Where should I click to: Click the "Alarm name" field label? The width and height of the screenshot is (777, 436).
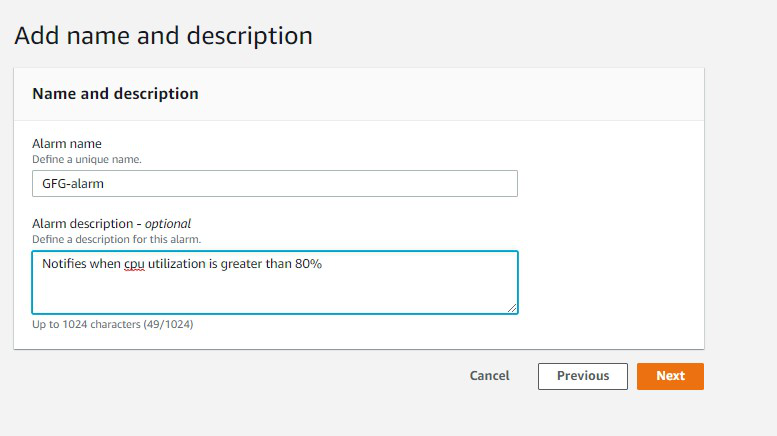67,144
